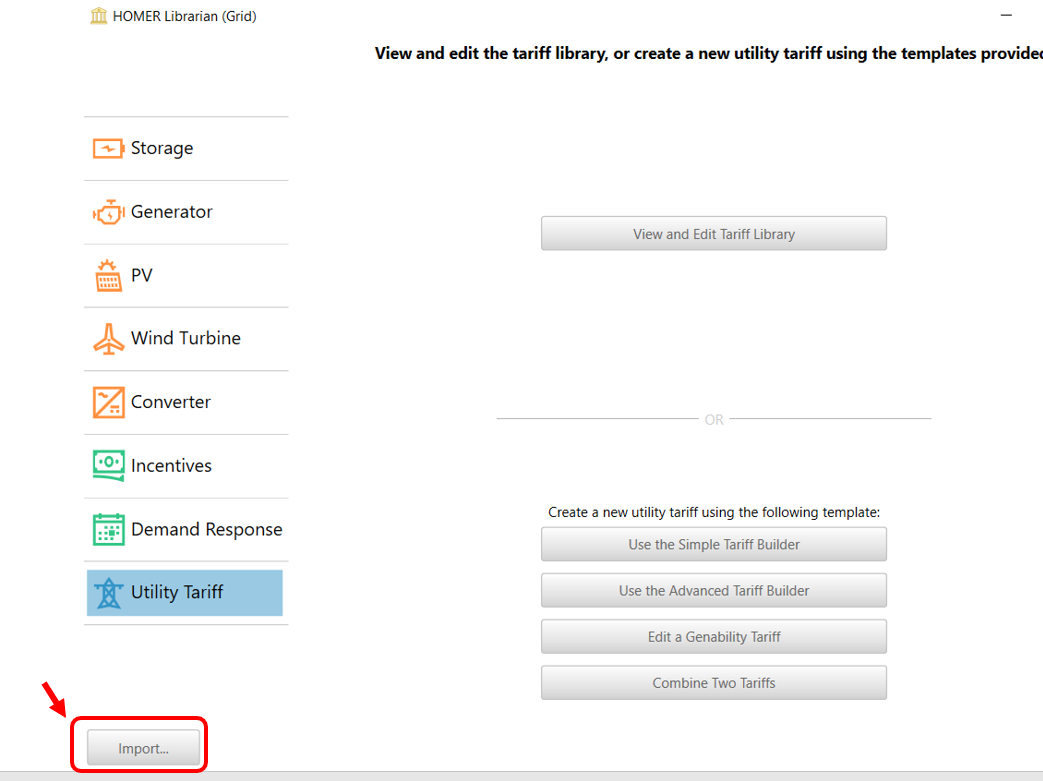Click the PV solar panel icon

click(x=107, y=275)
